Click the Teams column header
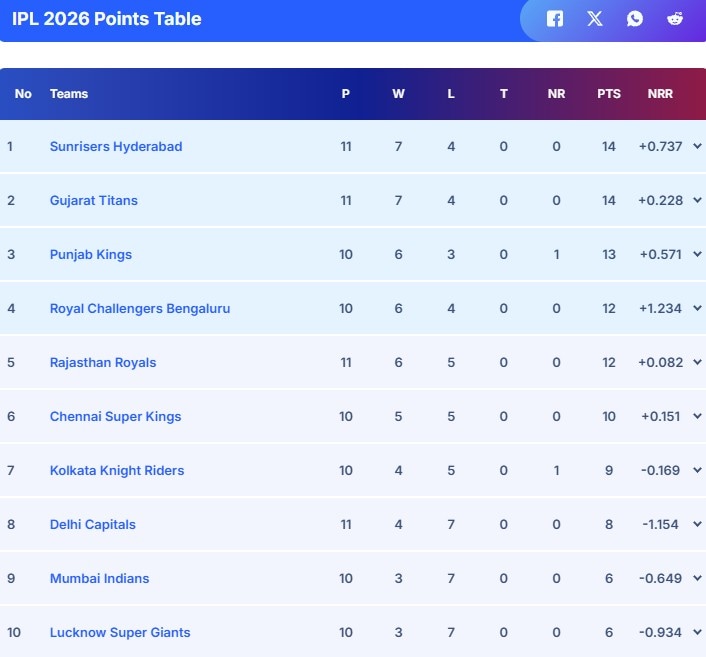Viewport: 706px width, 657px height. coord(69,94)
